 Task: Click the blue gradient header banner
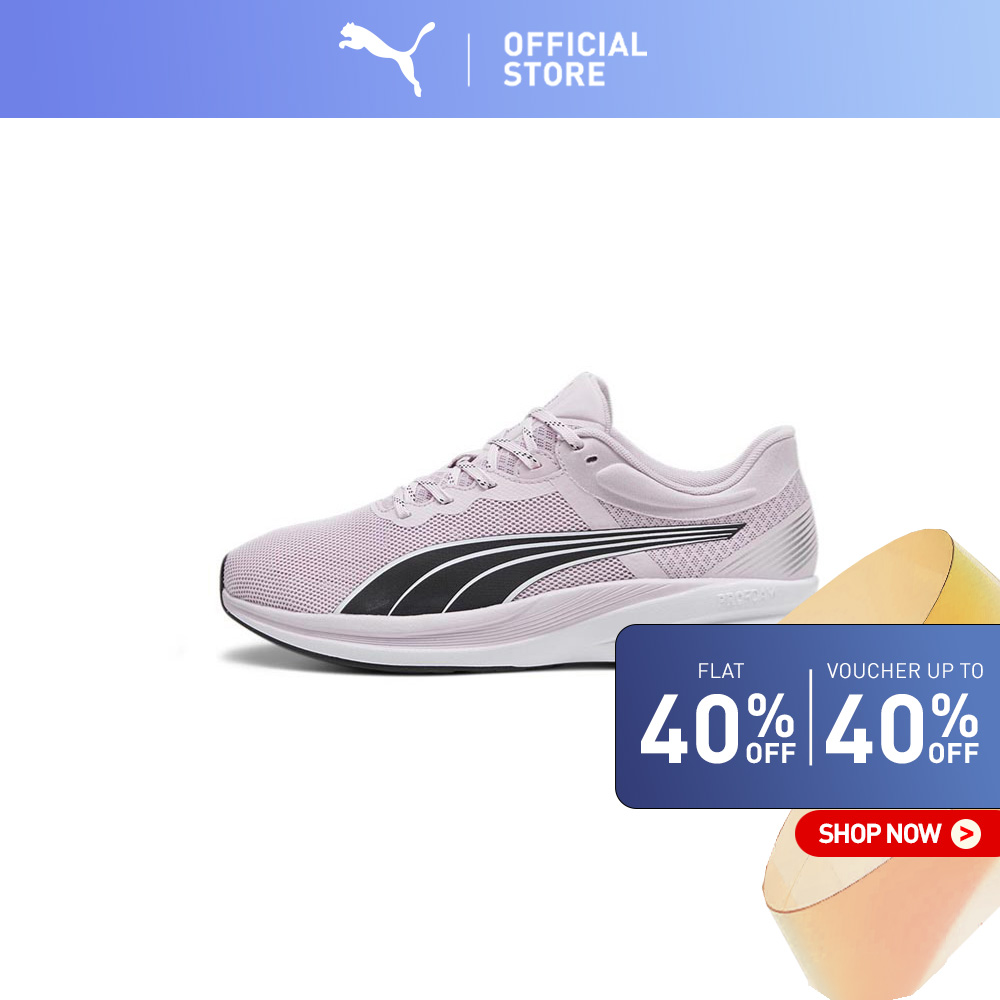coord(500,59)
